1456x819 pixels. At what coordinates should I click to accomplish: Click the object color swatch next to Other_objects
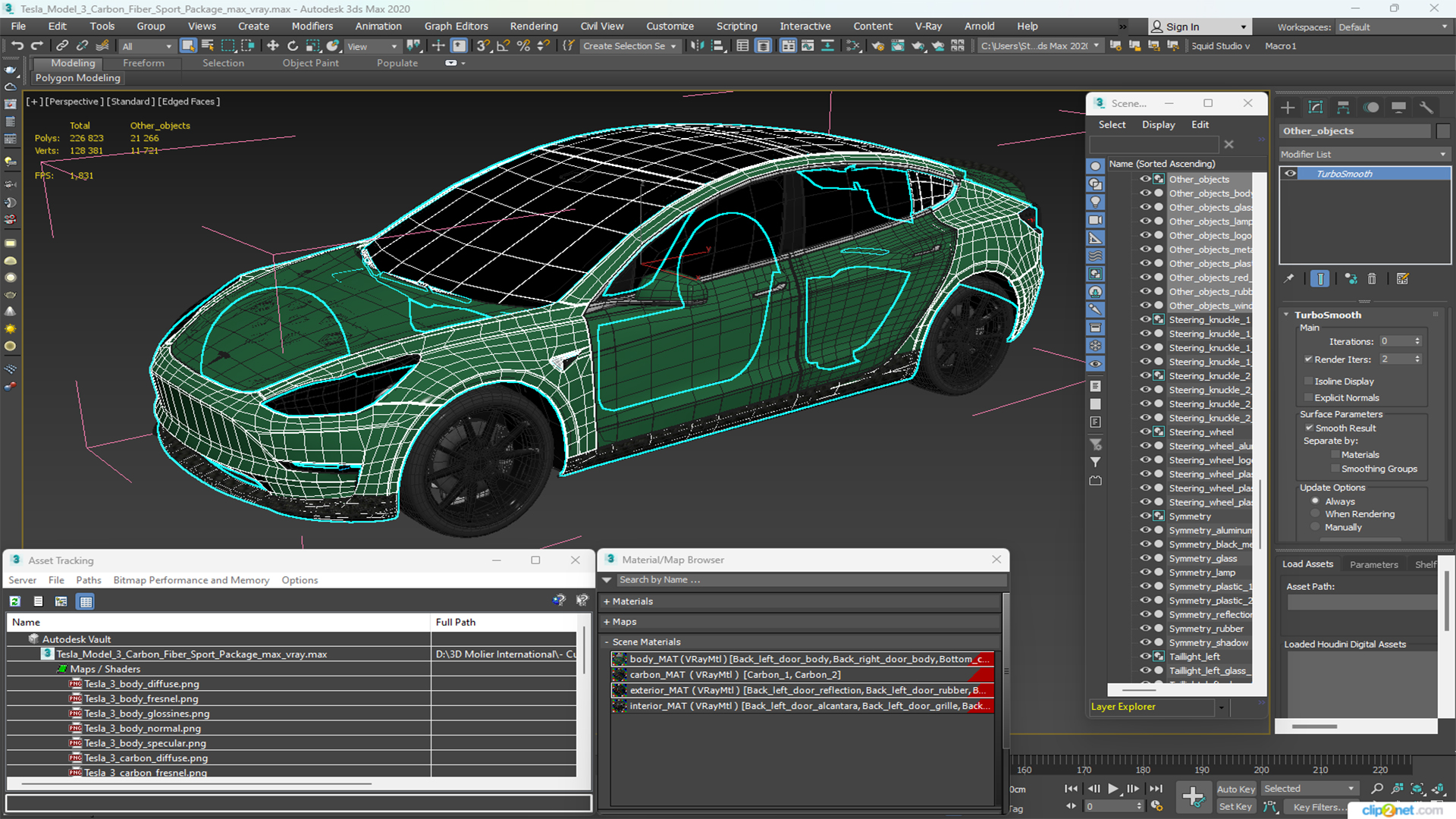(1442, 131)
